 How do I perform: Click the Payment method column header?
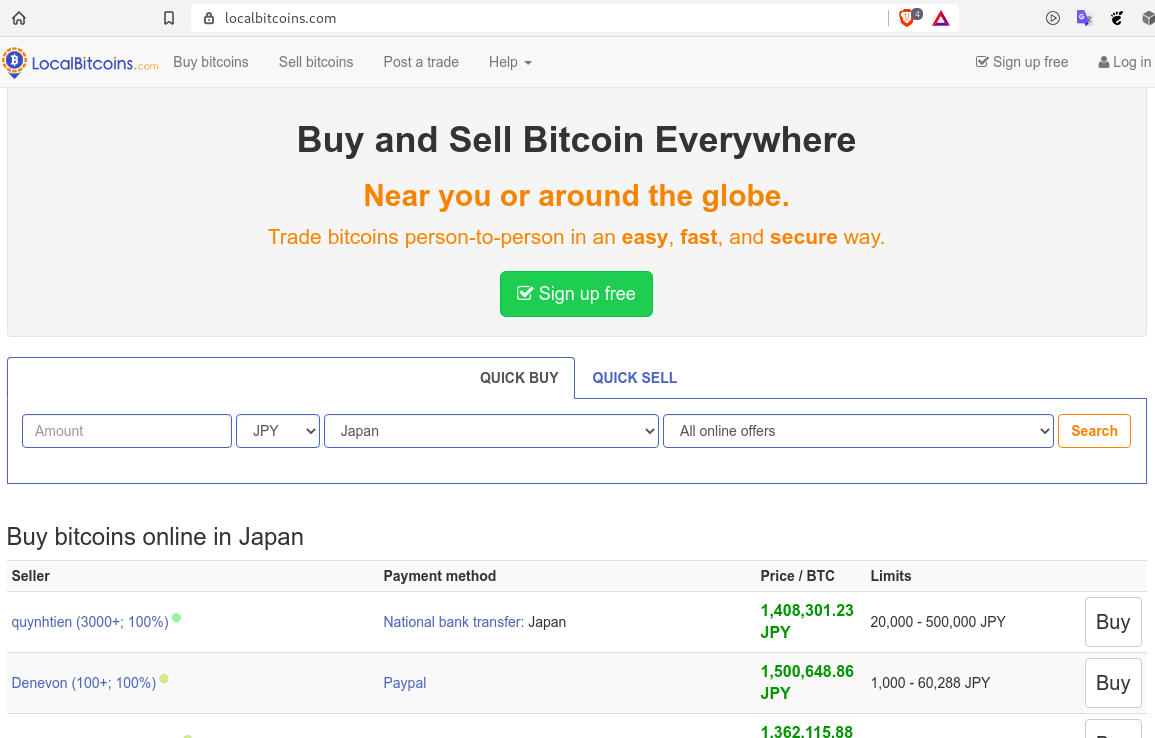[440, 576]
